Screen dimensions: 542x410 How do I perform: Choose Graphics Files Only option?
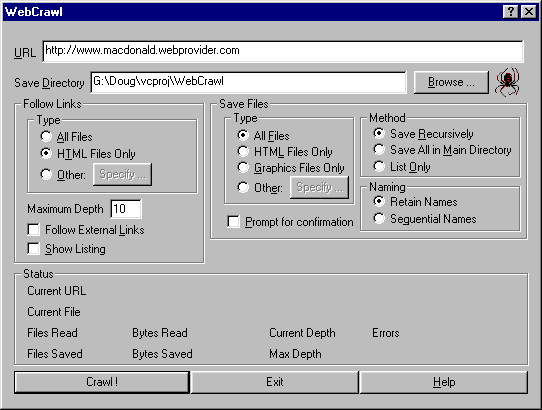[x=291, y=168]
